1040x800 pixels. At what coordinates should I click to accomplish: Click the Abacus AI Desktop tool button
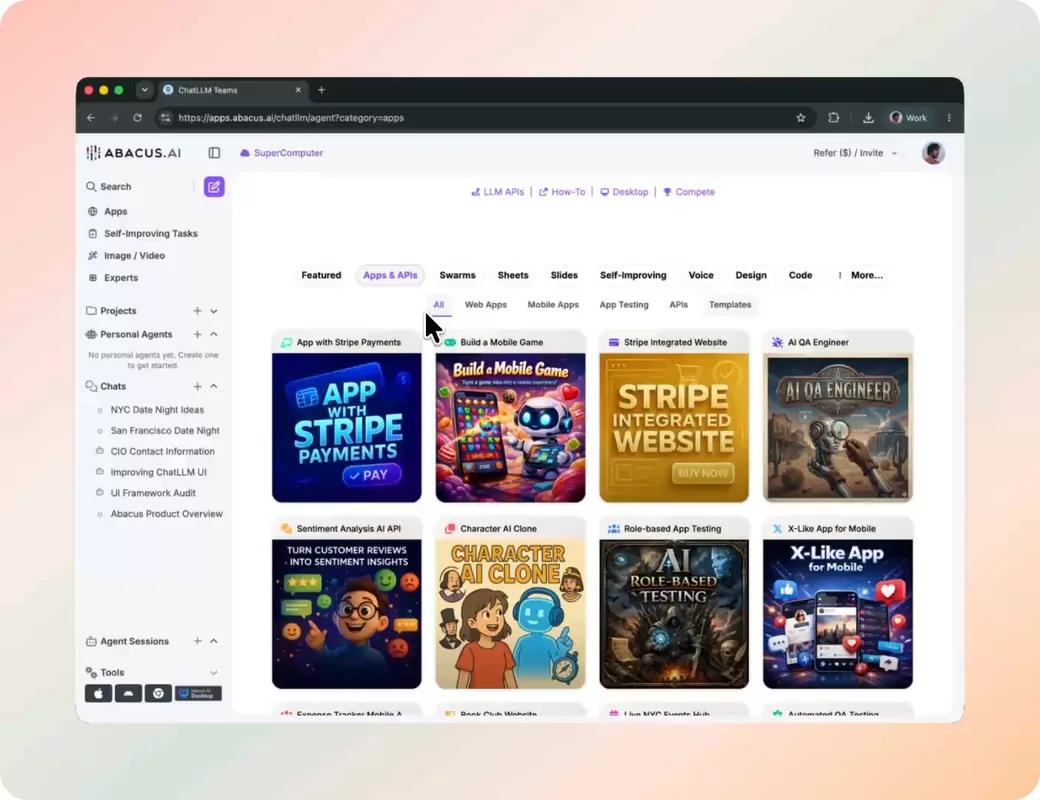198,694
